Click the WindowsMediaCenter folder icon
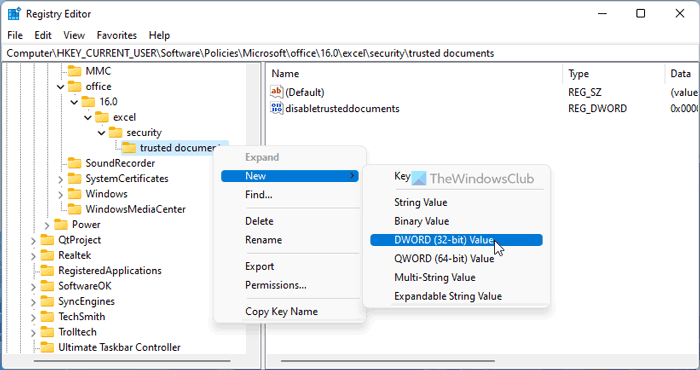The width and height of the screenshot is (700, 370). (75, 209)
